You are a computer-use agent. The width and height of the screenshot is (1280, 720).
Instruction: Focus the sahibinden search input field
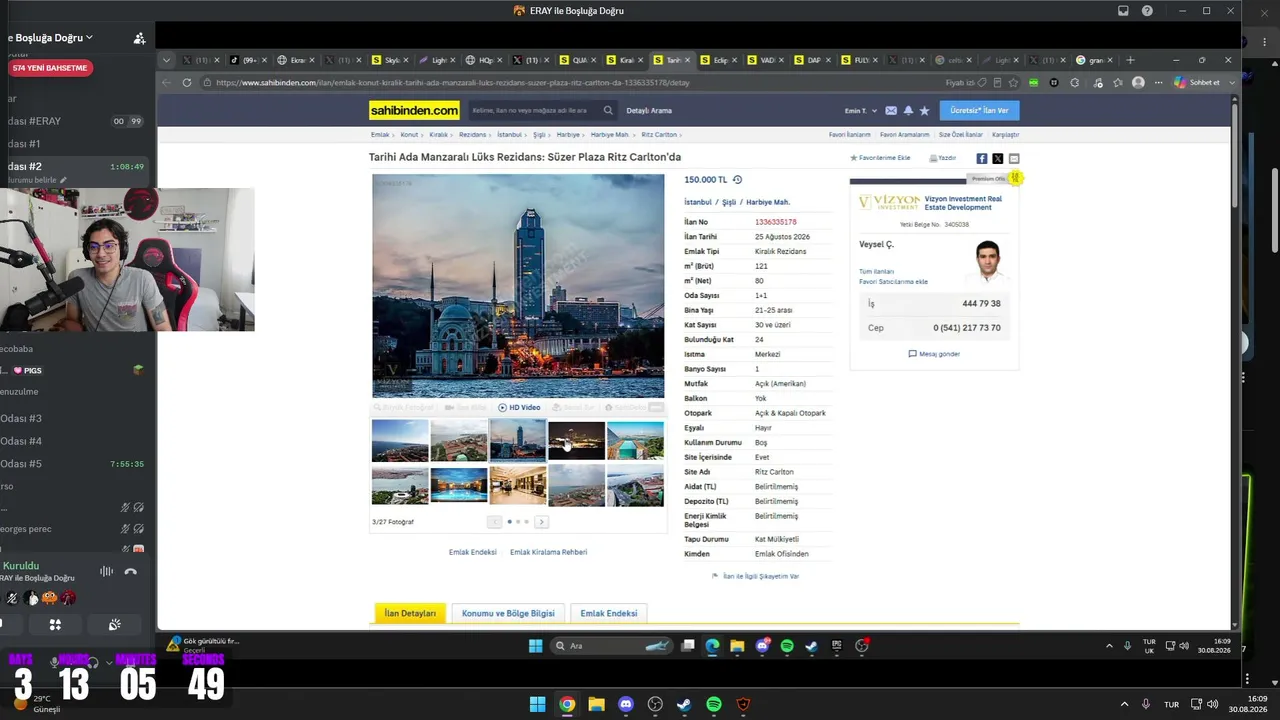coord(535,110)
